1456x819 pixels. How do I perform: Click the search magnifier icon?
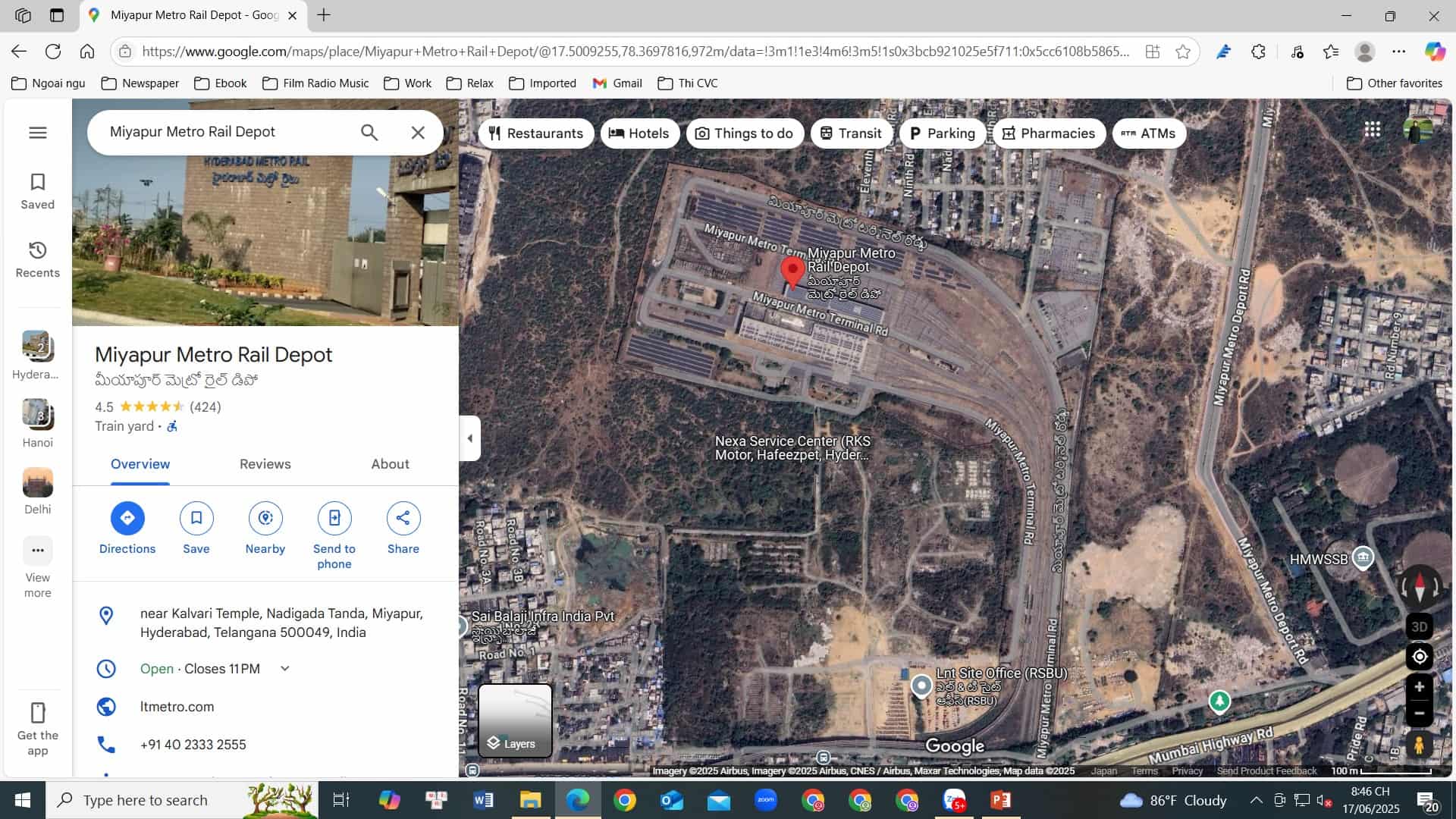point(369,133)
